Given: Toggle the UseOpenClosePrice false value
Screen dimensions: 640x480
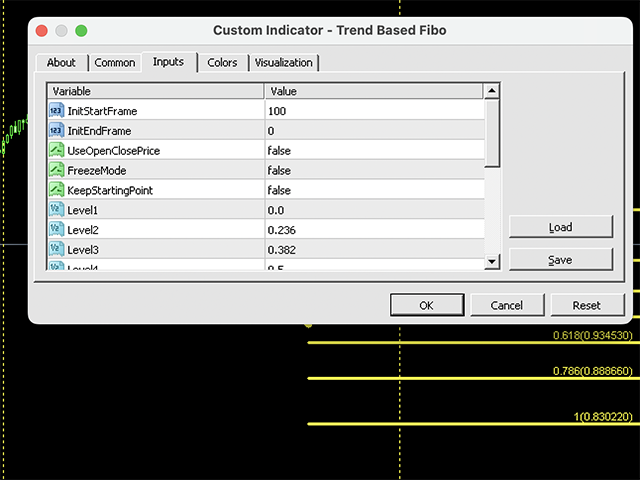Looking at the screenshot, I should point(279,151).
